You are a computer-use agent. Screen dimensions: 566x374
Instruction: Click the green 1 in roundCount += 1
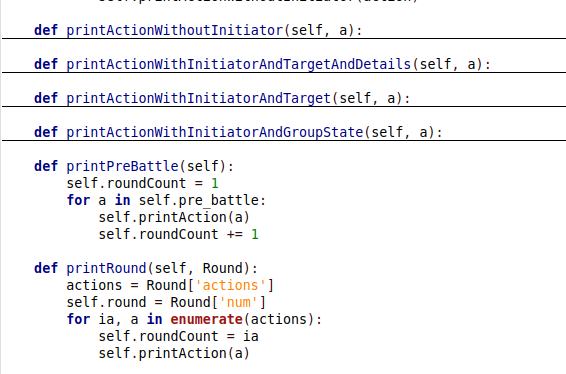click(x=255, y=234)
